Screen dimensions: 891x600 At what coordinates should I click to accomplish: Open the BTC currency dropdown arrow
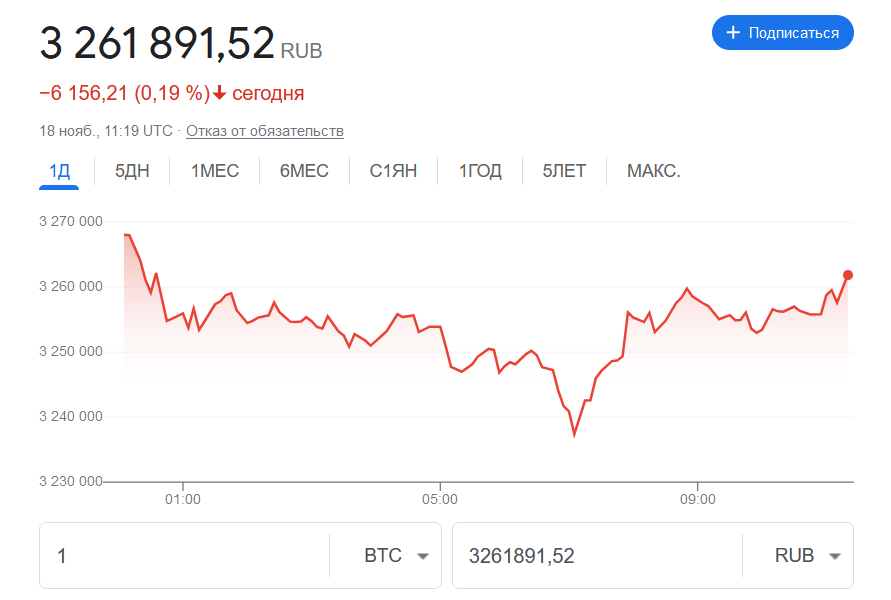point(422,556)
